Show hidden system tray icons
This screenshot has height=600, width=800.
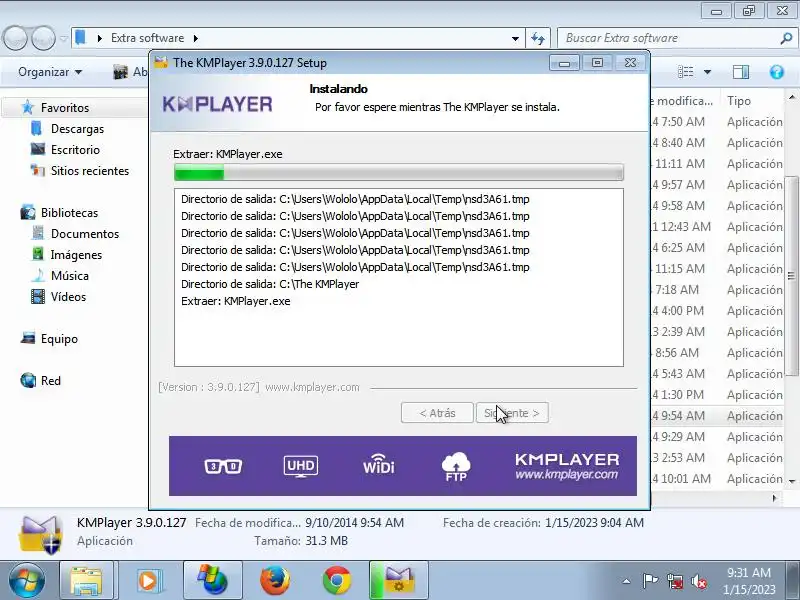[x=627, y=581]
